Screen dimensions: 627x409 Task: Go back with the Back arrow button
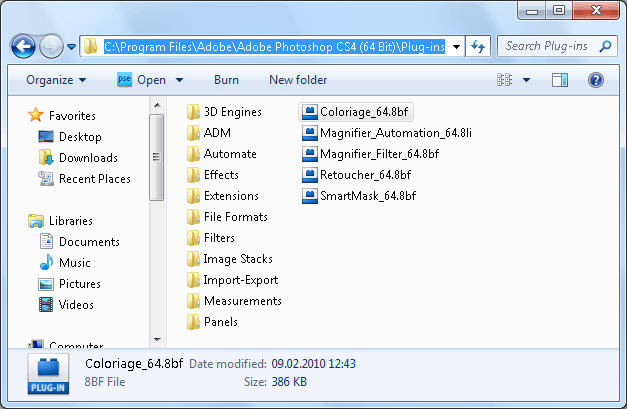(x=23, y=46)
